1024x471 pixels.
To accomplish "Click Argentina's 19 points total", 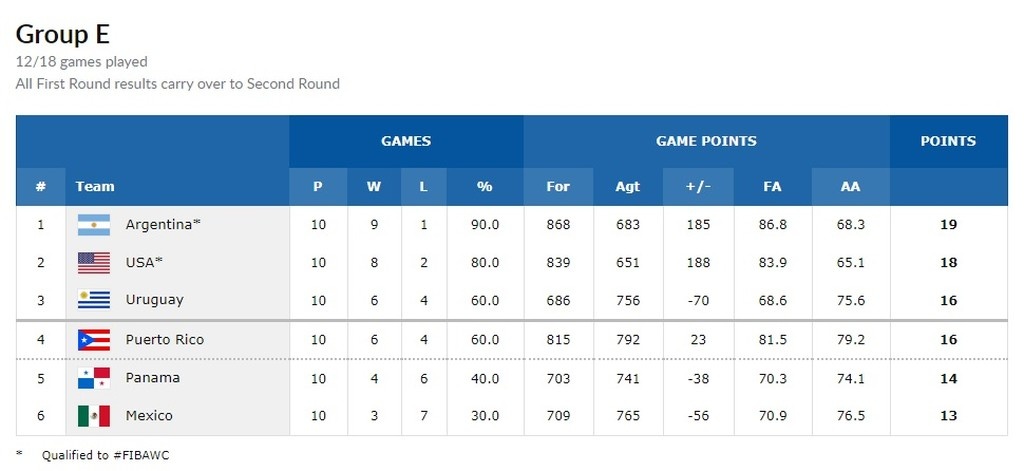I will click(948, 225).
